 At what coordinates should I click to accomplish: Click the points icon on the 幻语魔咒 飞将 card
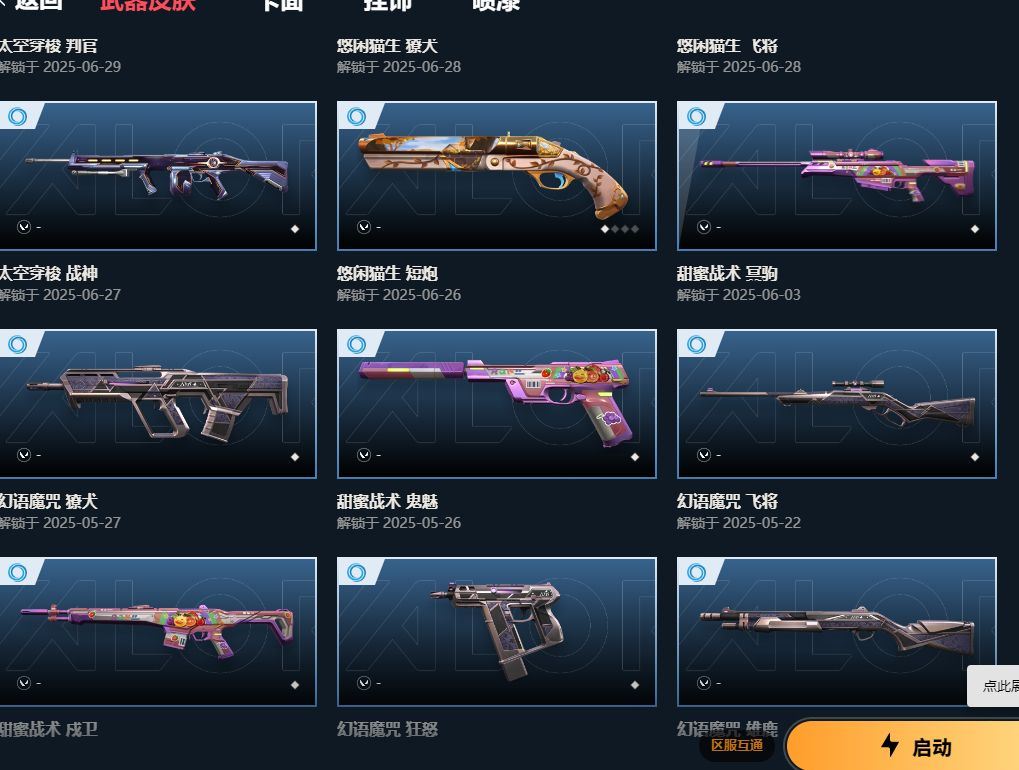(704, 455)
